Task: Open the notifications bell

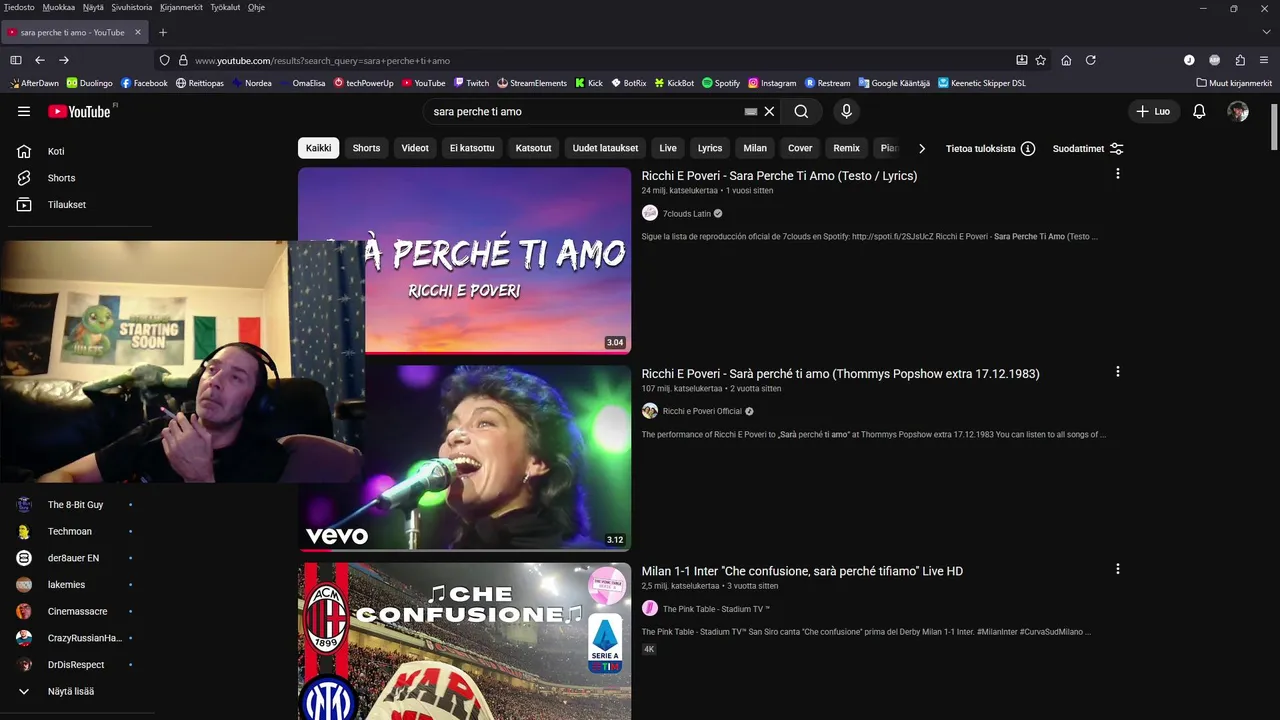Action: 1199,111
